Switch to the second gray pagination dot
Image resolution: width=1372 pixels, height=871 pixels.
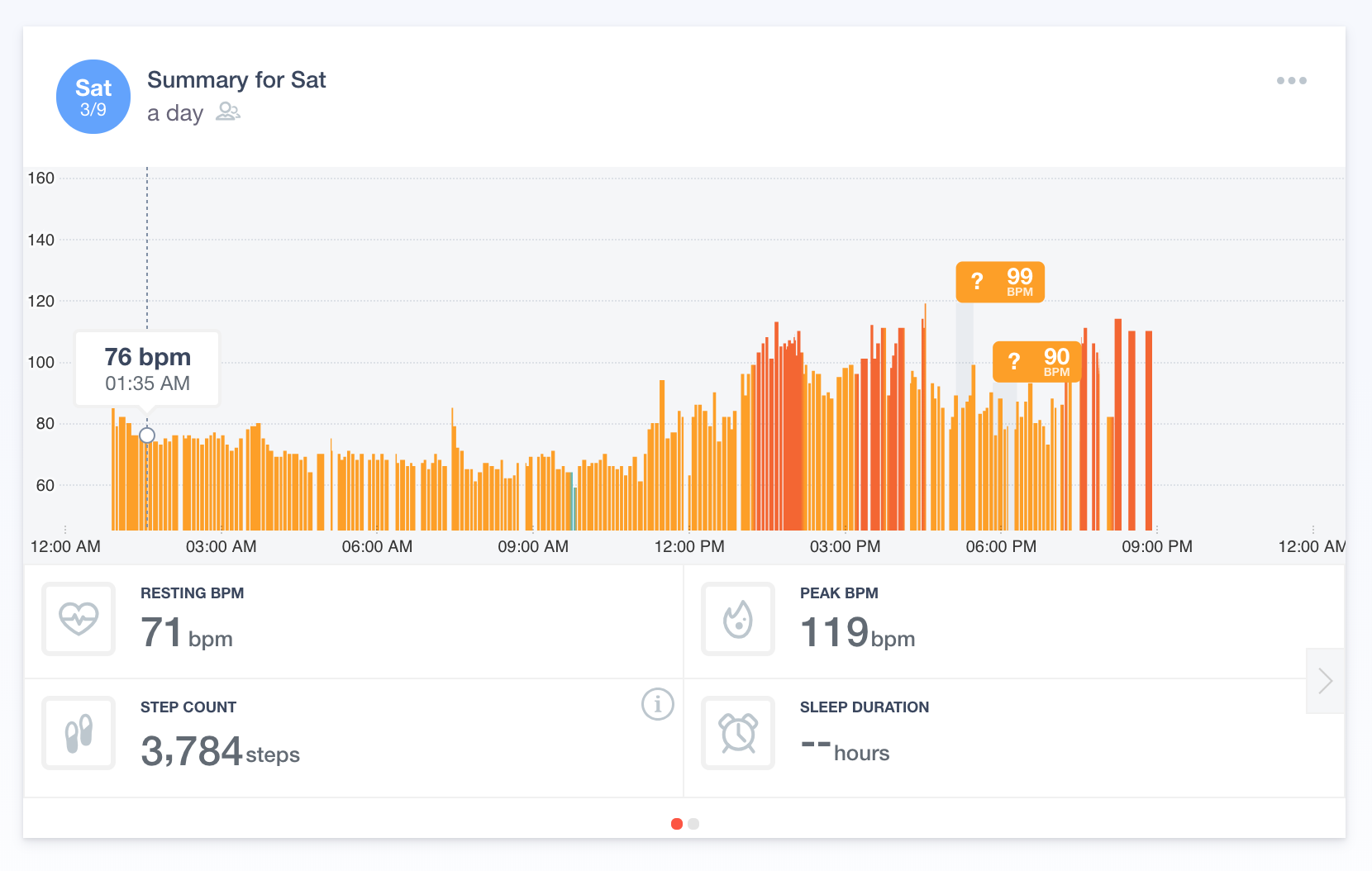[x=693, y=824]
